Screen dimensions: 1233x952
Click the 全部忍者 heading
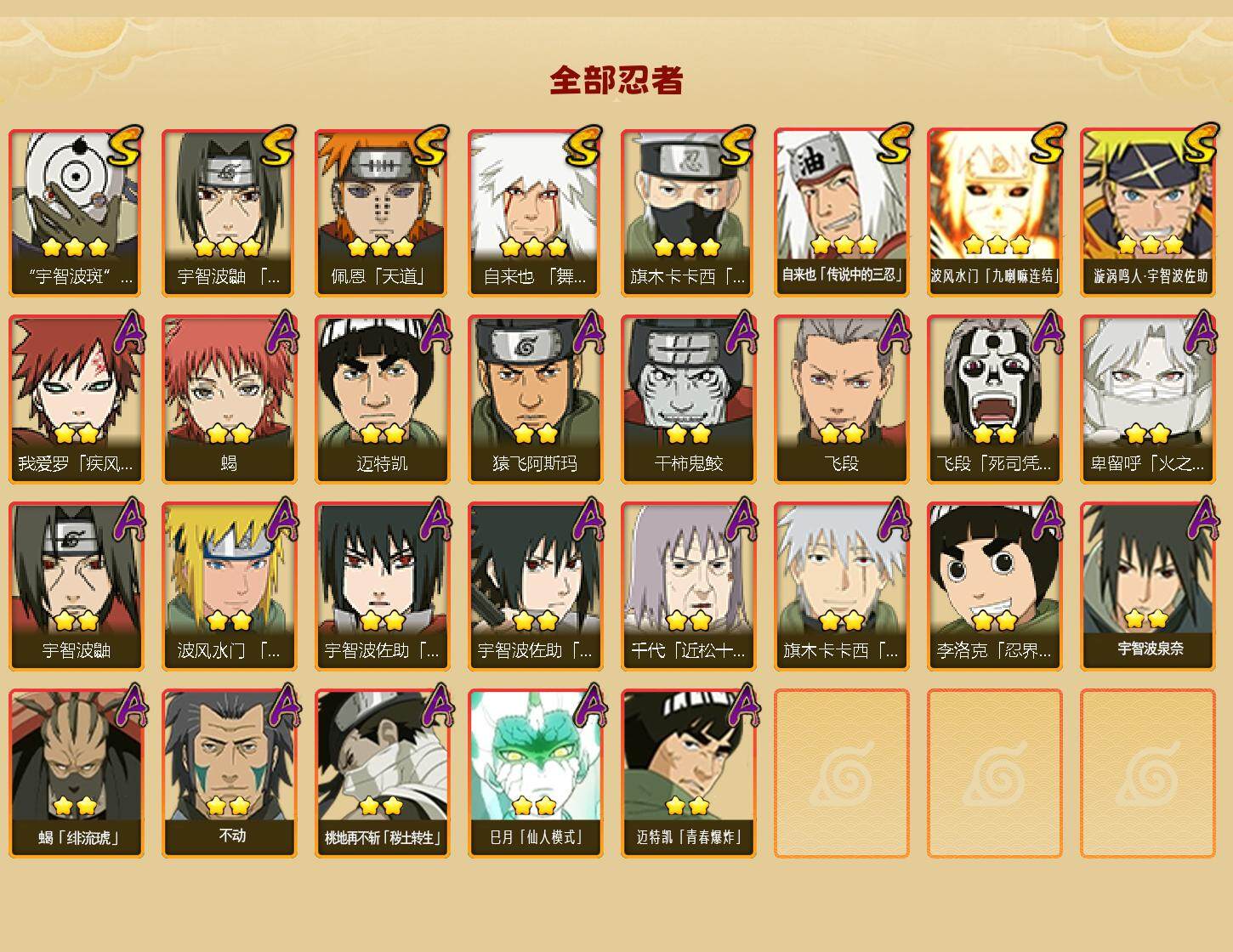tap(616, 81)
